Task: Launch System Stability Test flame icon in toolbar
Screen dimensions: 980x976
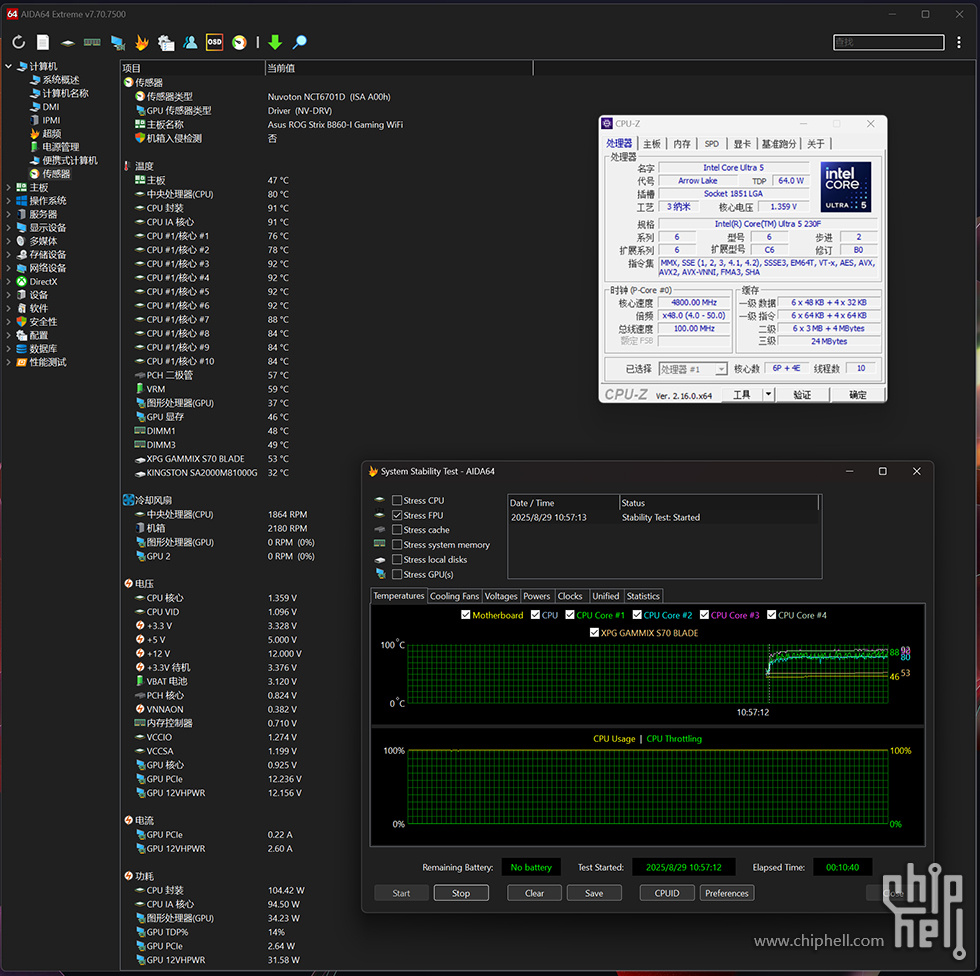Action: coord(142,42)
